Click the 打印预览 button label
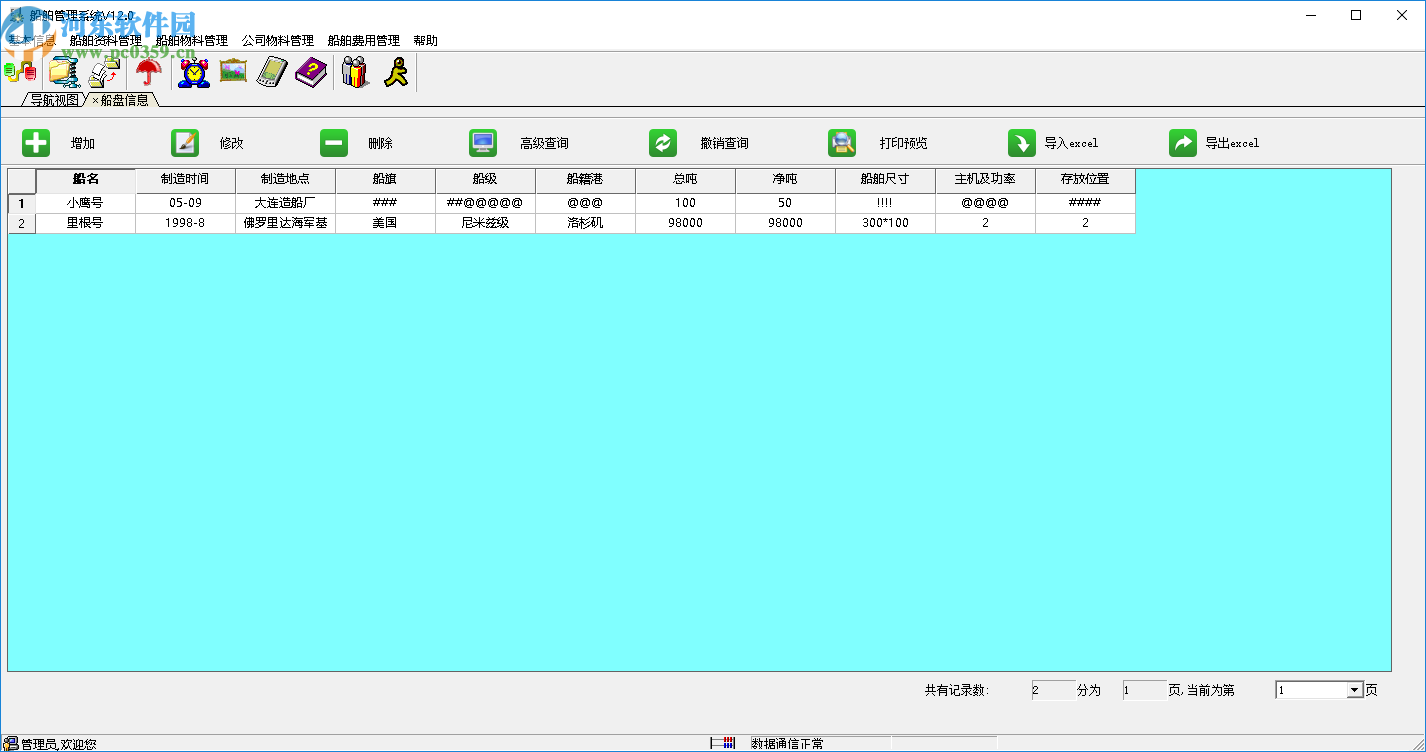The width and height of the screenshot is (1426, 752). tap(904, 144)
